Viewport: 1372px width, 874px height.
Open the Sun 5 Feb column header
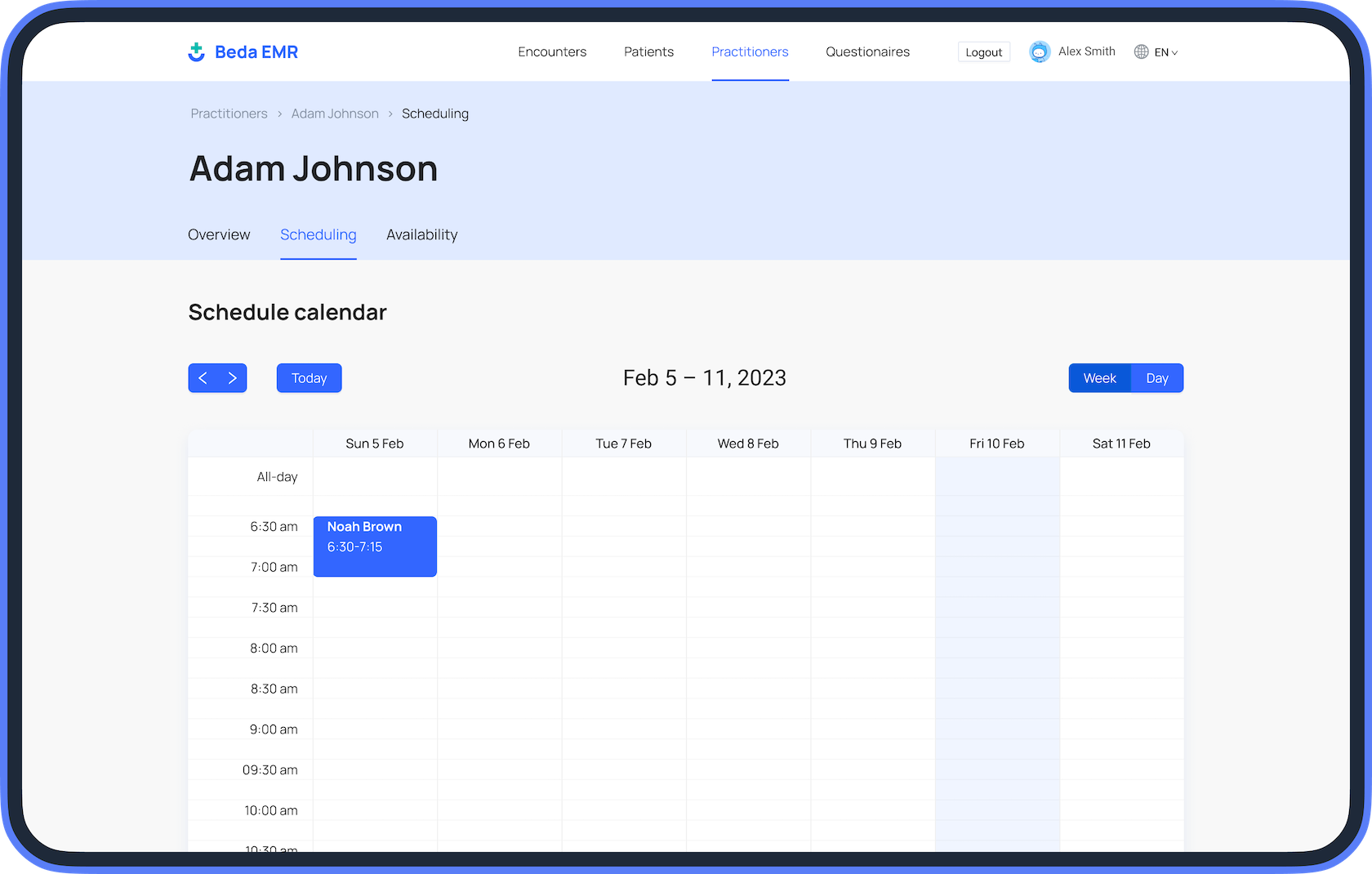tap(375, 443)
